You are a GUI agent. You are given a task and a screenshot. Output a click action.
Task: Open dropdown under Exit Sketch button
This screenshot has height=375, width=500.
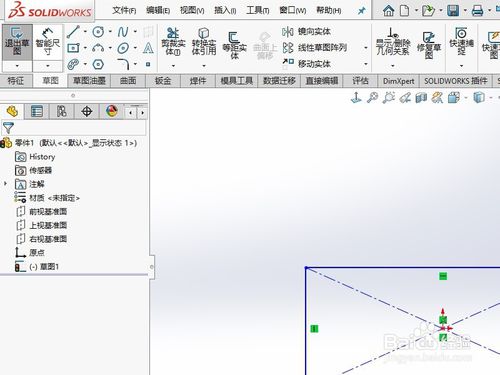click(17, 66)
